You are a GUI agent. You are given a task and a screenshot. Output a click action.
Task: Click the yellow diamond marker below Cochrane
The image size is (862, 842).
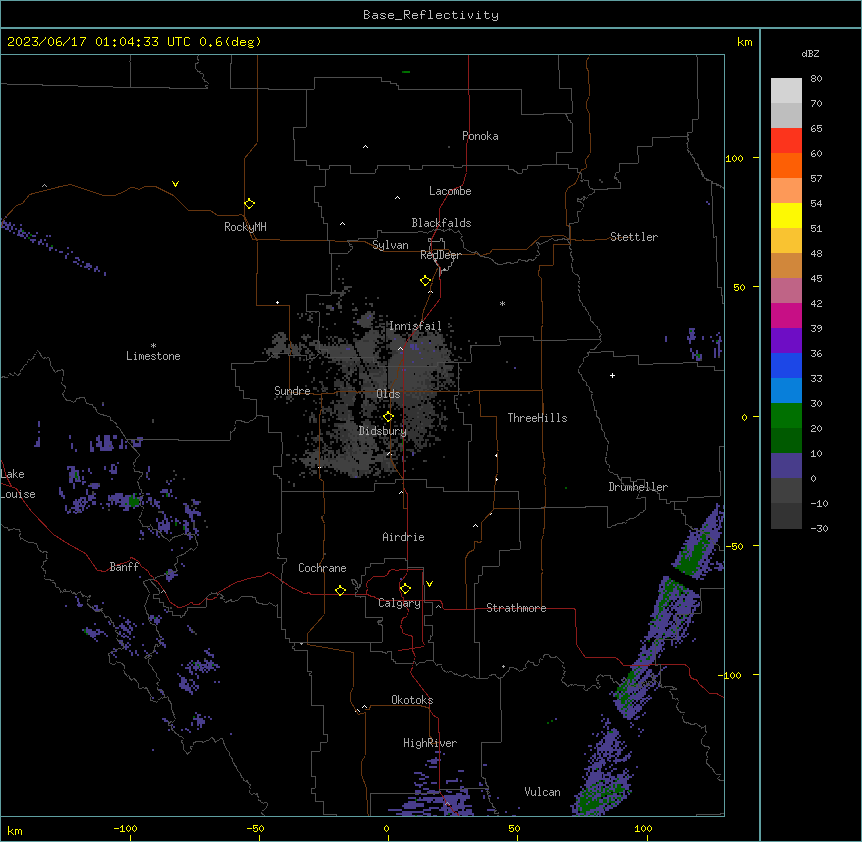click(x=340, y=590)
